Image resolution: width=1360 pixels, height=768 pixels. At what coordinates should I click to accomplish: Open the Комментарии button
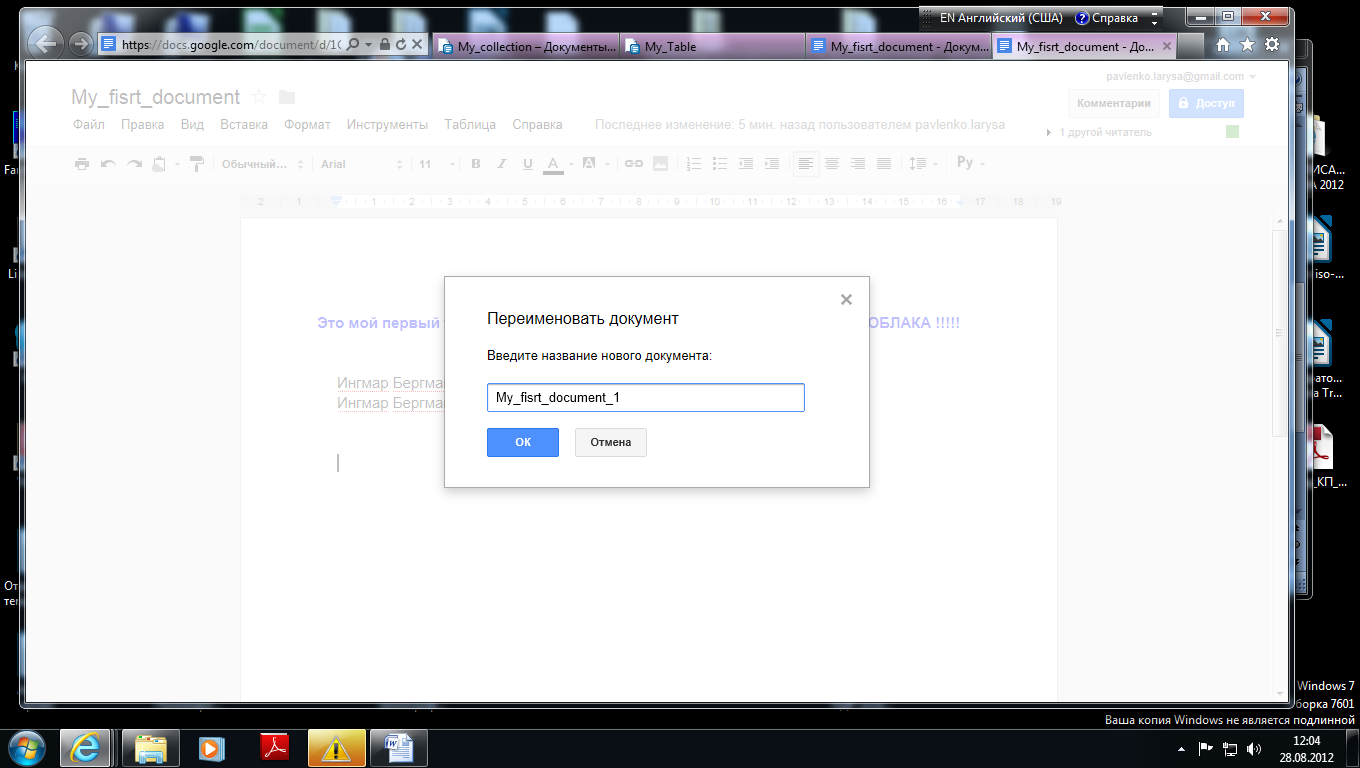pyautogui.click(x=1113, y=103)
